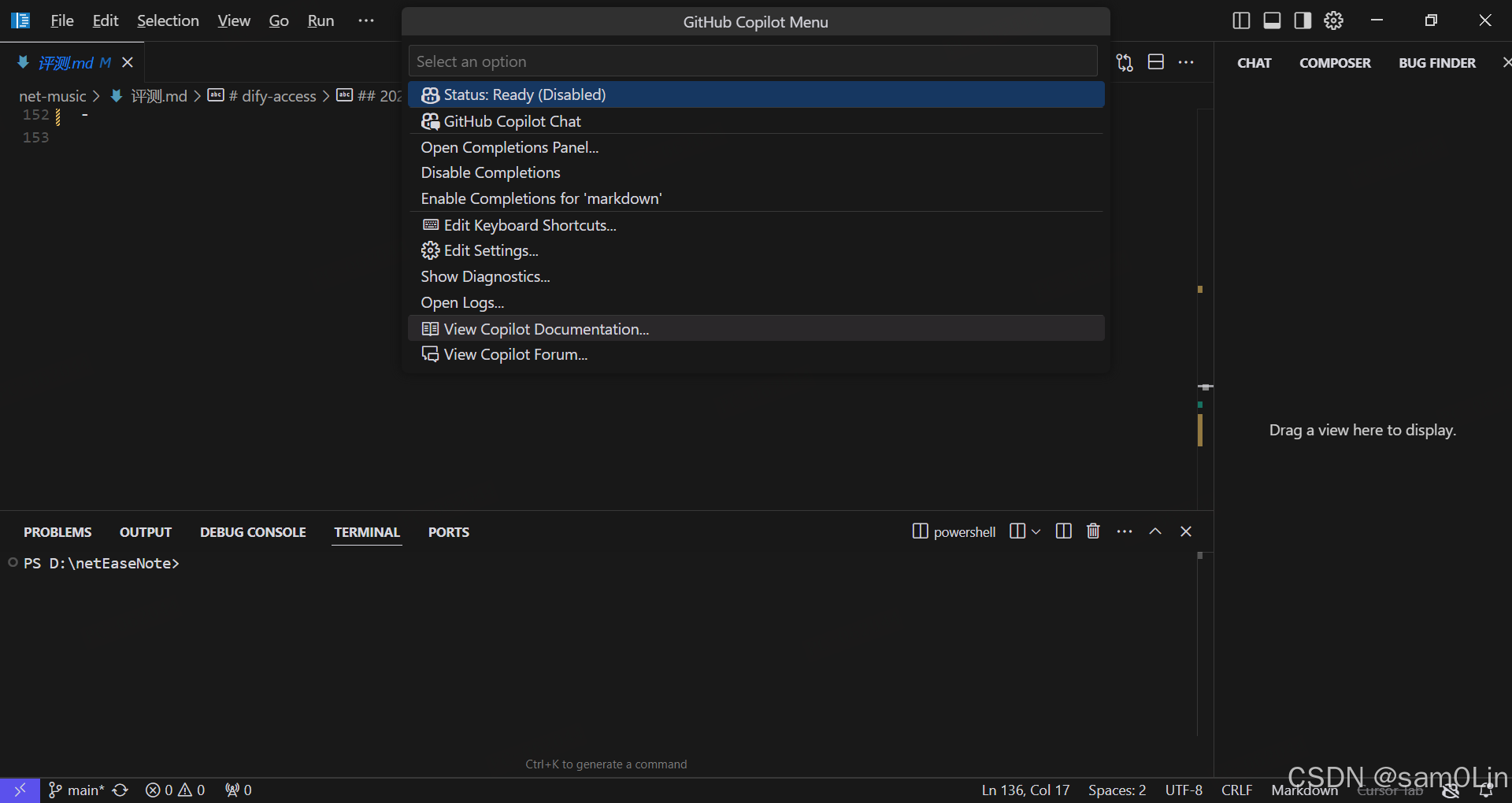Screen dimensions: 1512x803
Task: Open the Edit menu
Action: [x=105, y=20]
